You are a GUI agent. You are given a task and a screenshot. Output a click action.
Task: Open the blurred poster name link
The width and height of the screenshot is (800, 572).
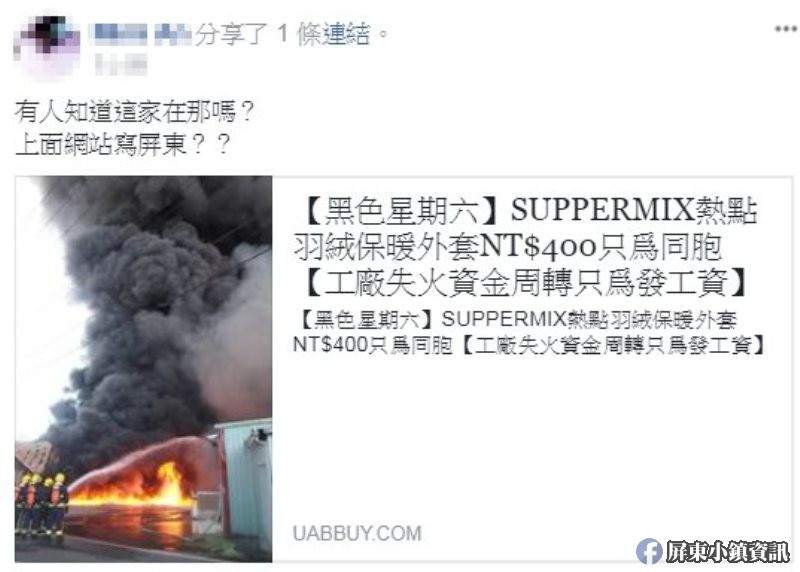[143, 34]
